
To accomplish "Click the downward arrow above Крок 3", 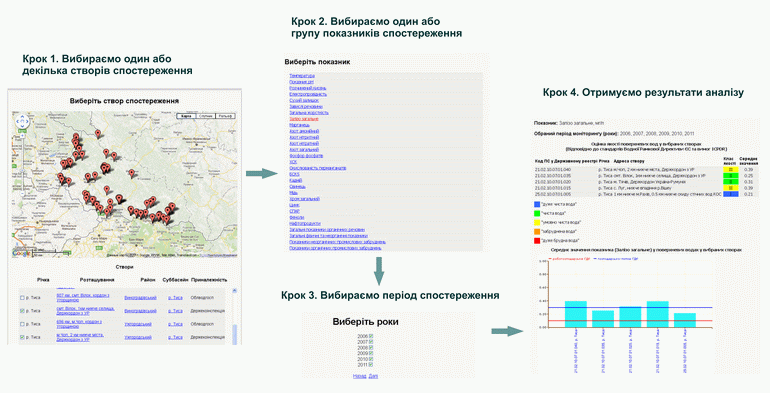I will (x=379, y=271).
